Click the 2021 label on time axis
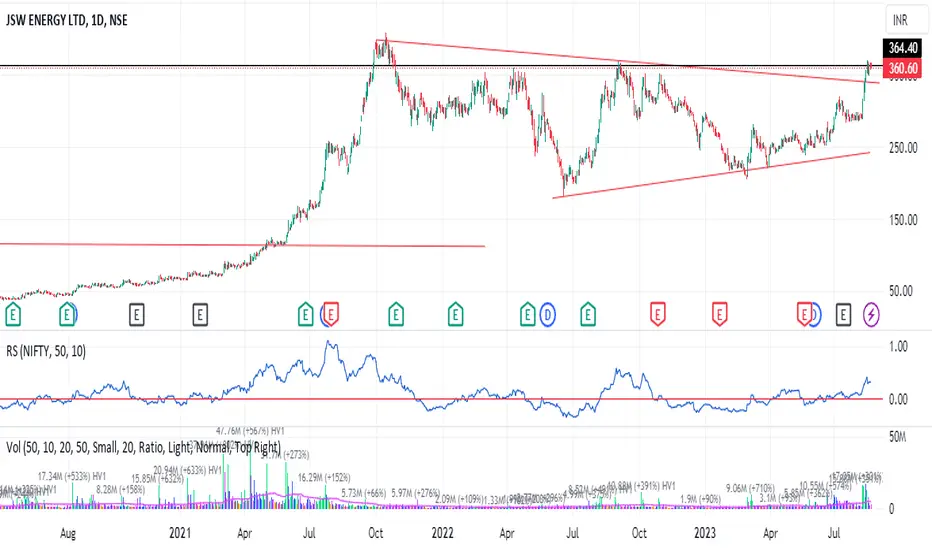 coord(180,533)
